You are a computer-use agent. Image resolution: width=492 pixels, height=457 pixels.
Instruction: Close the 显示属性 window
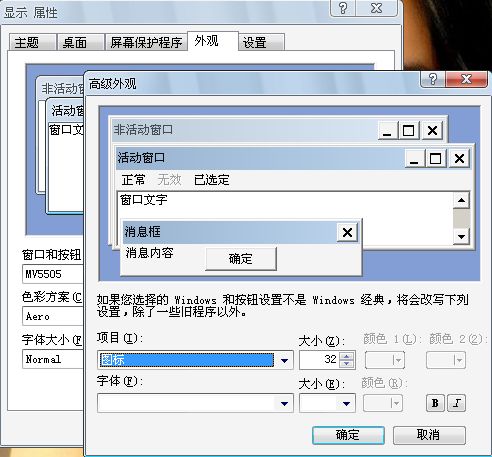[377, 8]
